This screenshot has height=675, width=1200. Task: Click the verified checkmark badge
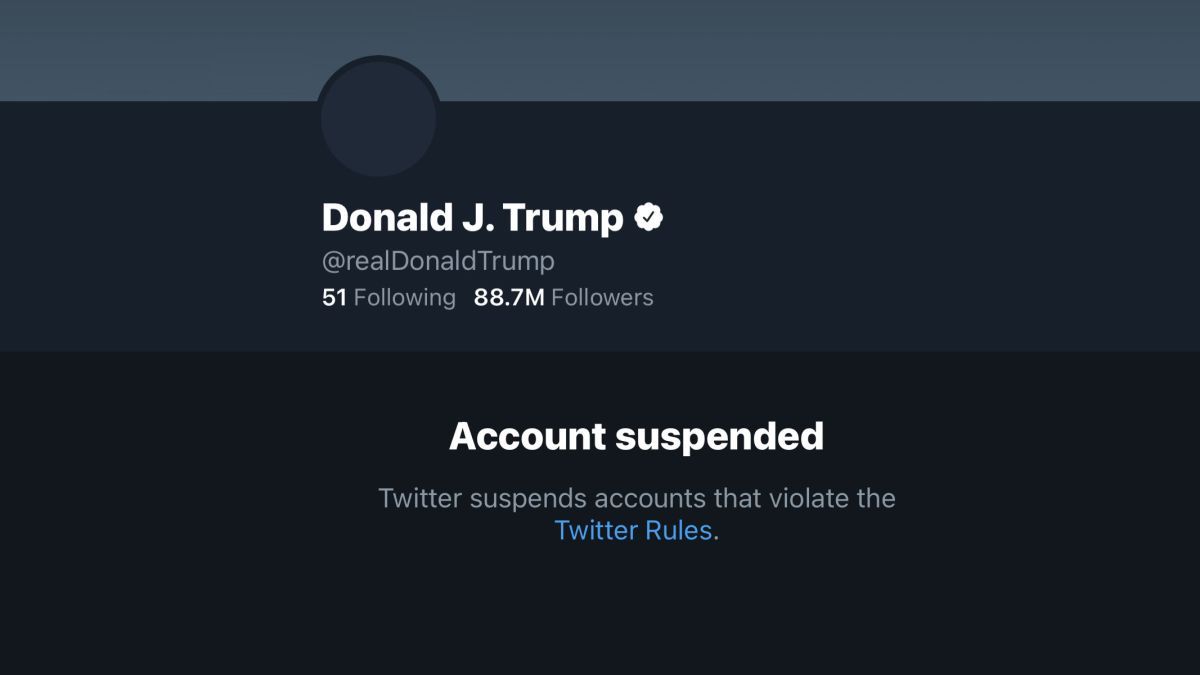click(x=650, y=216)
